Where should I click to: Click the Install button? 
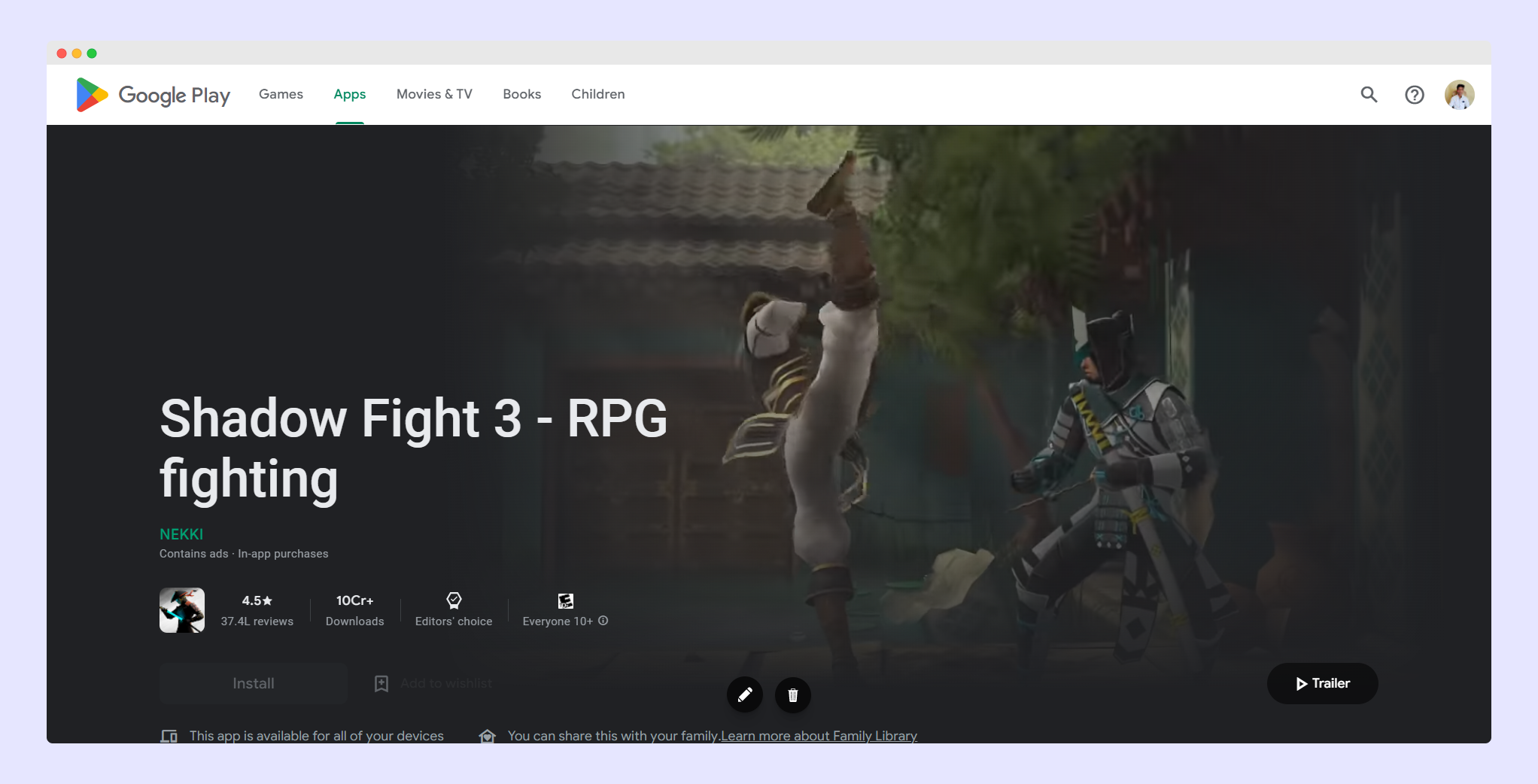pyautogui.click(x=253, y=683)
